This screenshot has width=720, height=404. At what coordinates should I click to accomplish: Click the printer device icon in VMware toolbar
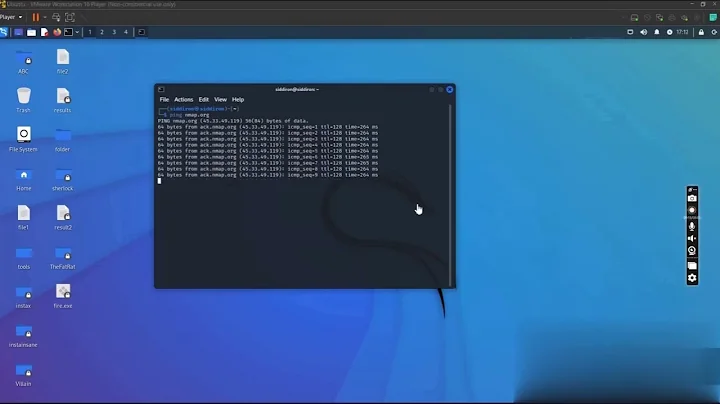click(672, 17)
